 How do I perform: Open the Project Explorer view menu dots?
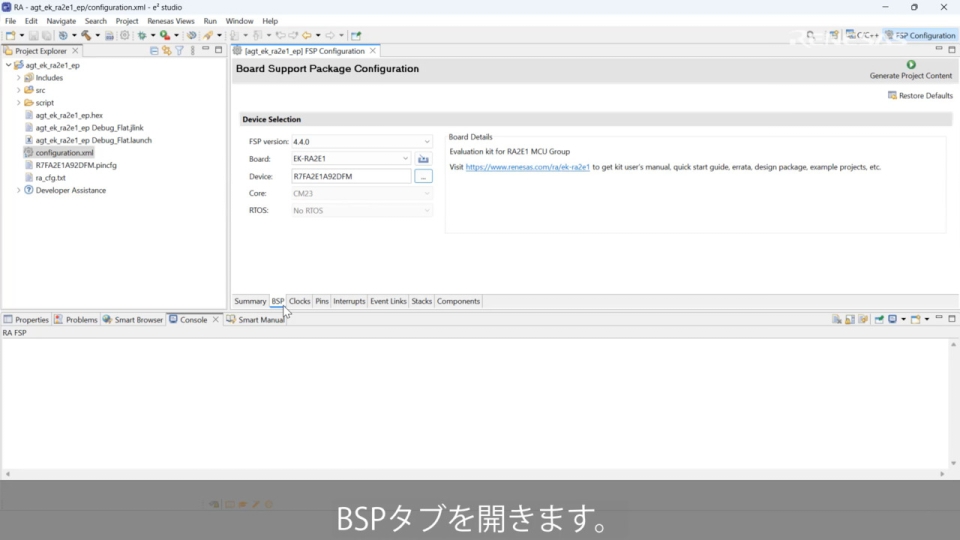coord(193,51)
